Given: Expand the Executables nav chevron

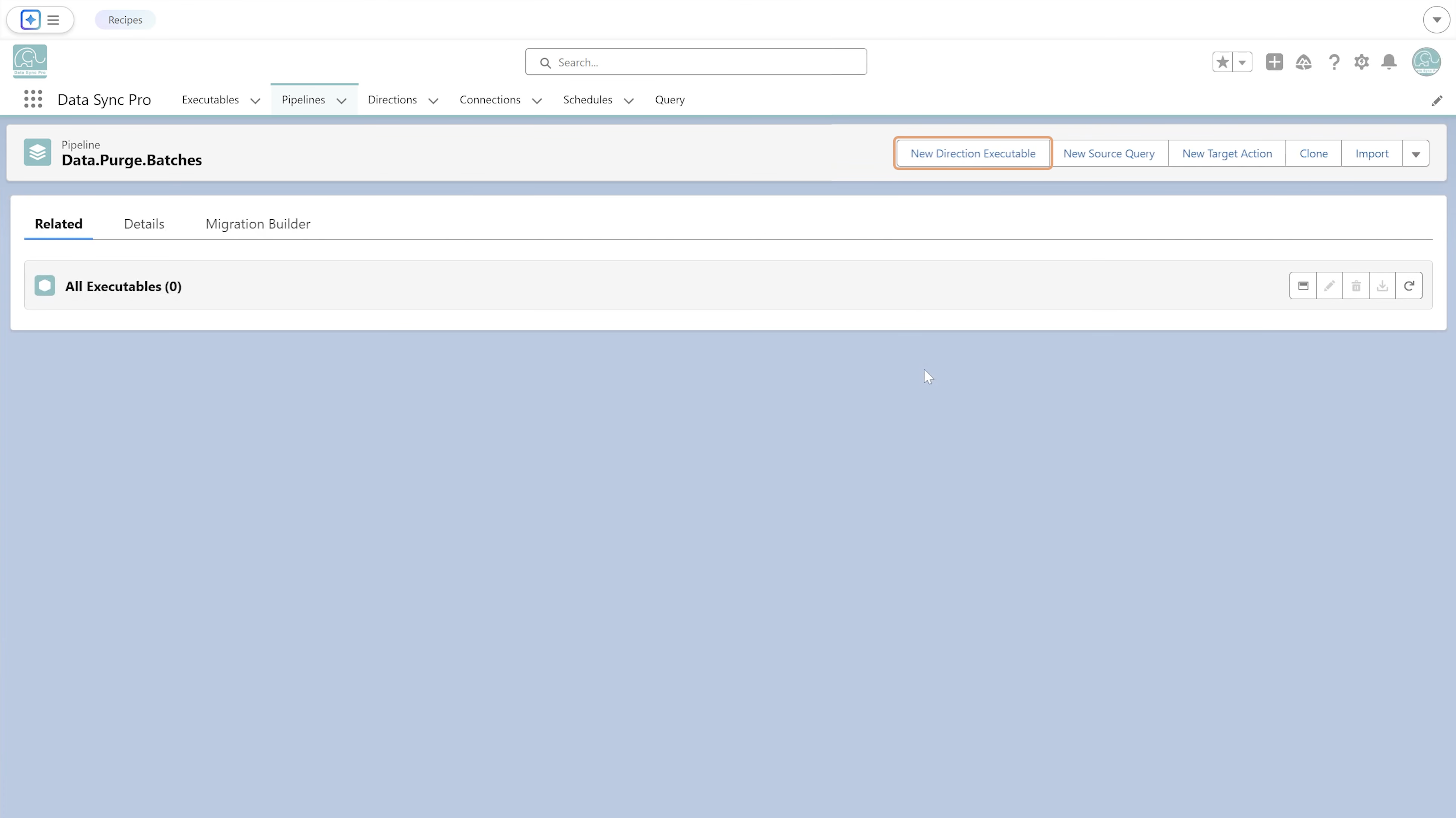Looking at the screenshot, I should (x=255, y=101).
